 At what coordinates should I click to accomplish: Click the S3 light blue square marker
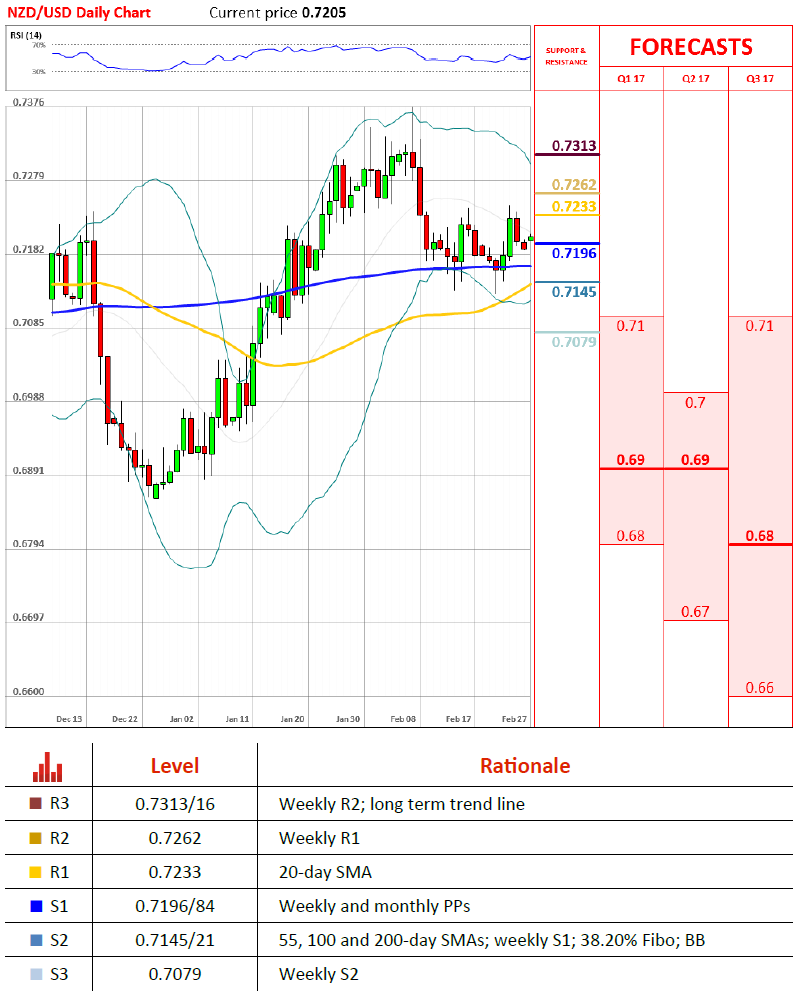pyautogui.click(x=36, y=974)
